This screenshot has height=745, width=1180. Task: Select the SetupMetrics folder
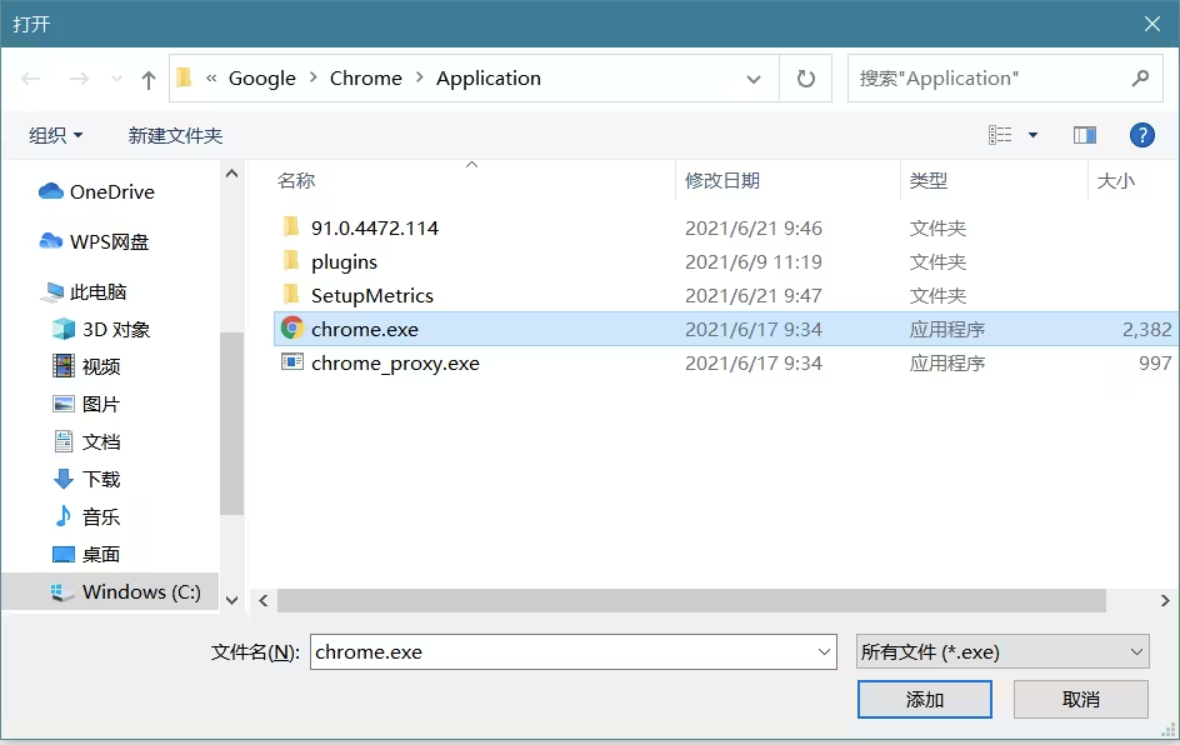[x=373, y=296]
